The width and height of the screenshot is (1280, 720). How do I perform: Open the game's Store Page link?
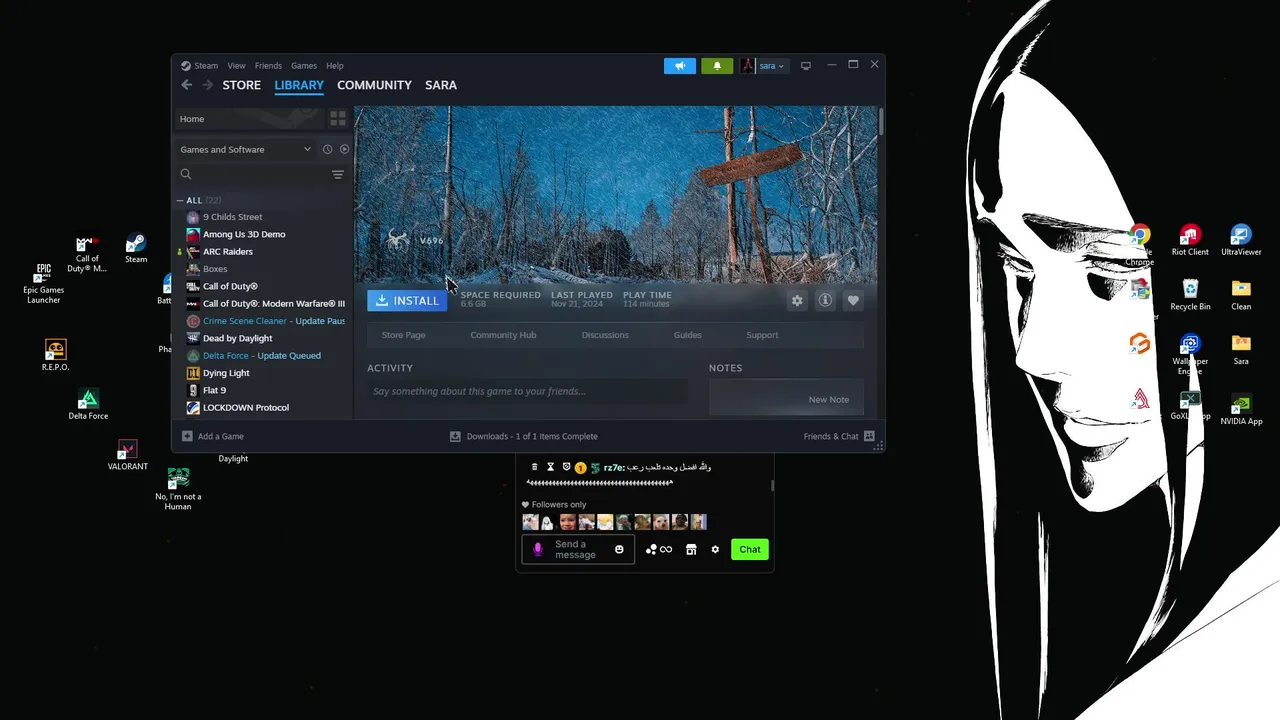coord(403,335)
